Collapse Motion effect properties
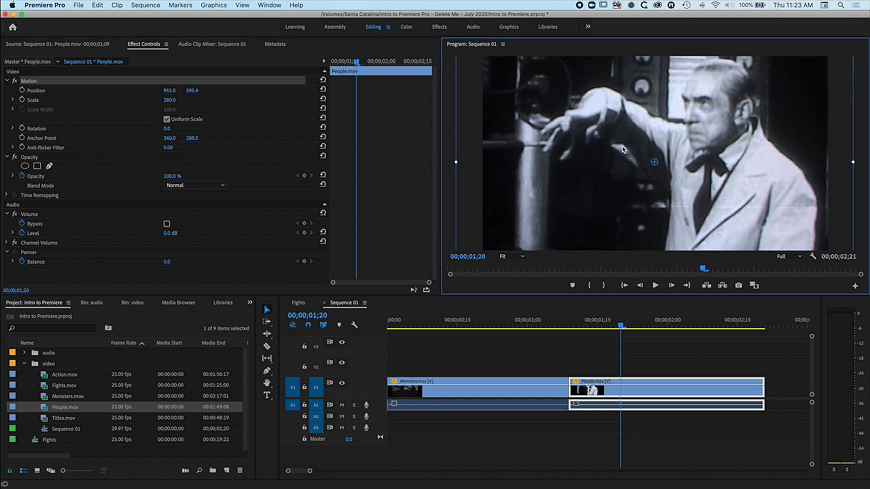Image resolution: width=870 pixels, height=489 pixels. 7,80
